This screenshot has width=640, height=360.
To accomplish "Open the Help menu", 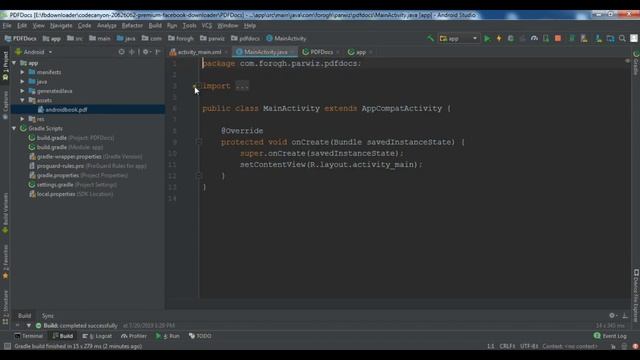I will 249,25.
